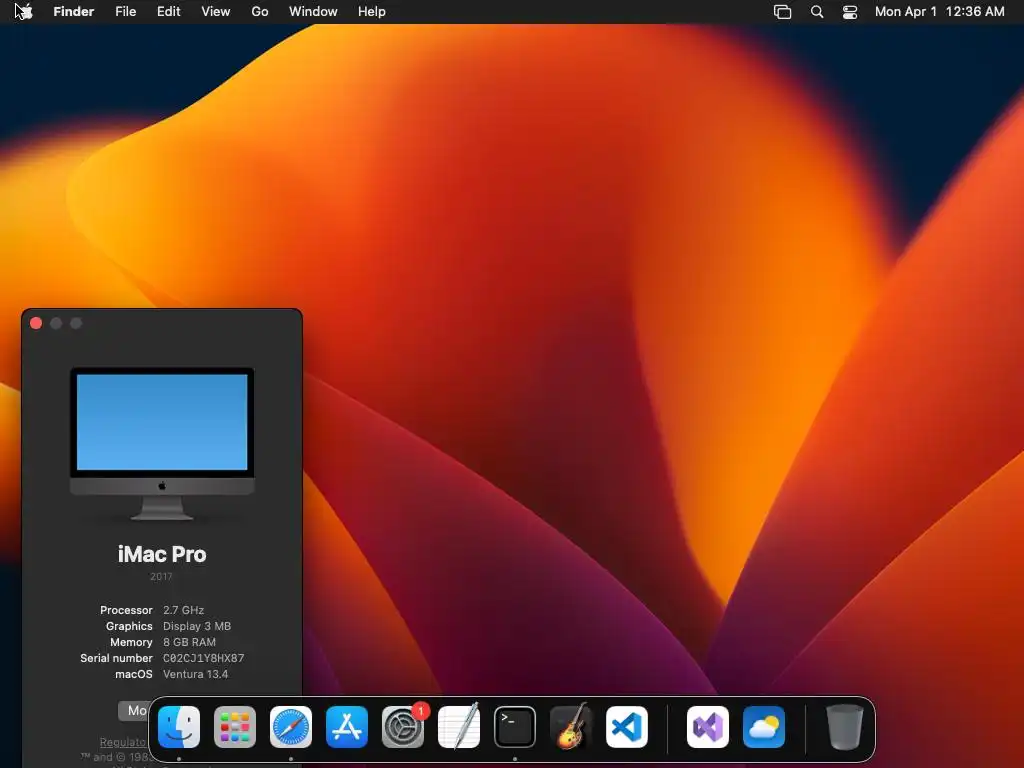Viewport: 1024px width, 768px height.
Task: Open the Trash in the dock
Action: 845,726
